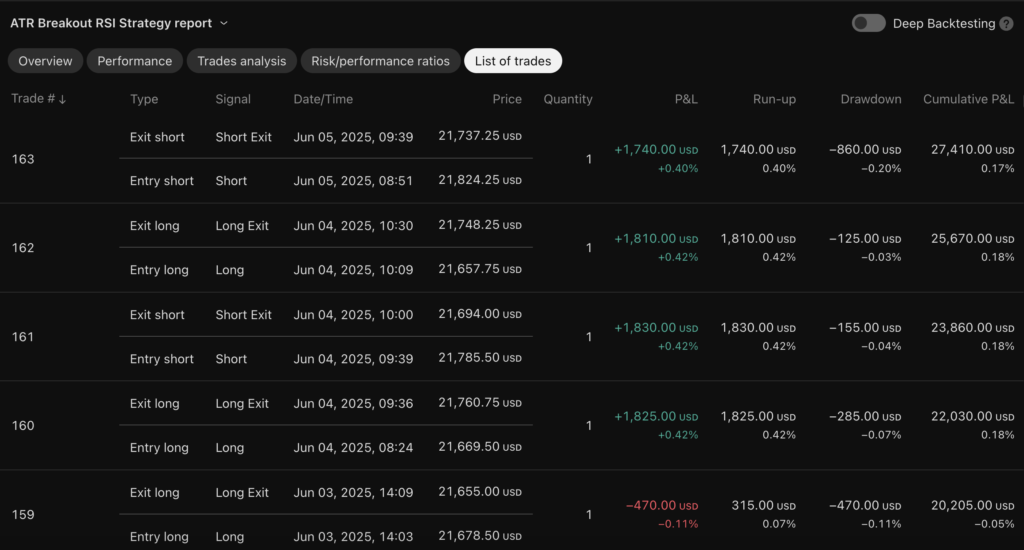Screen dimensions: 1024x550
Task: Enable the Deep Backtesting switch
Action: (x=868, y=23)
